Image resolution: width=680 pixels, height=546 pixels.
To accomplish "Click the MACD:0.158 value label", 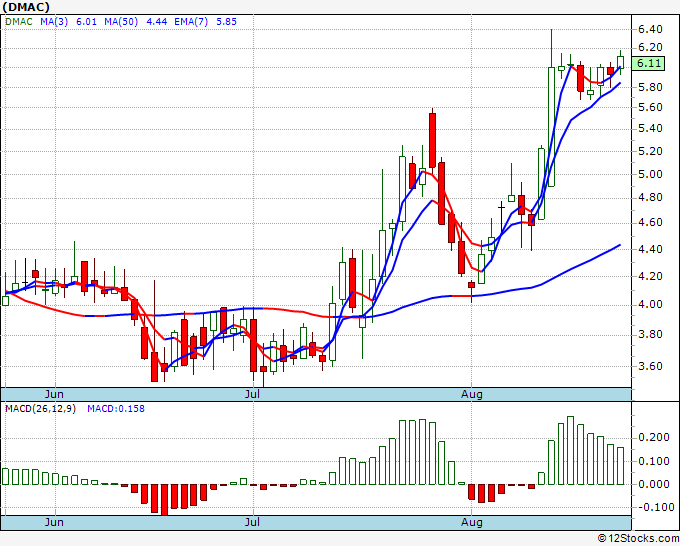I will (116, 409).
